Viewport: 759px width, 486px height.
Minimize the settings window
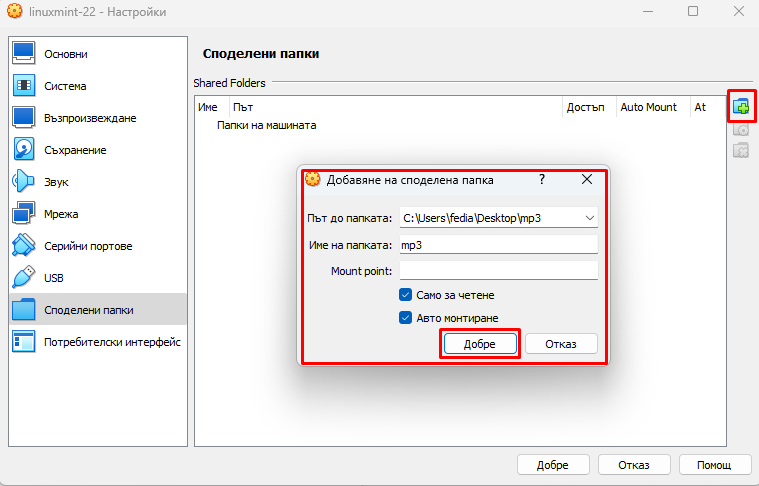coord(648,11)
